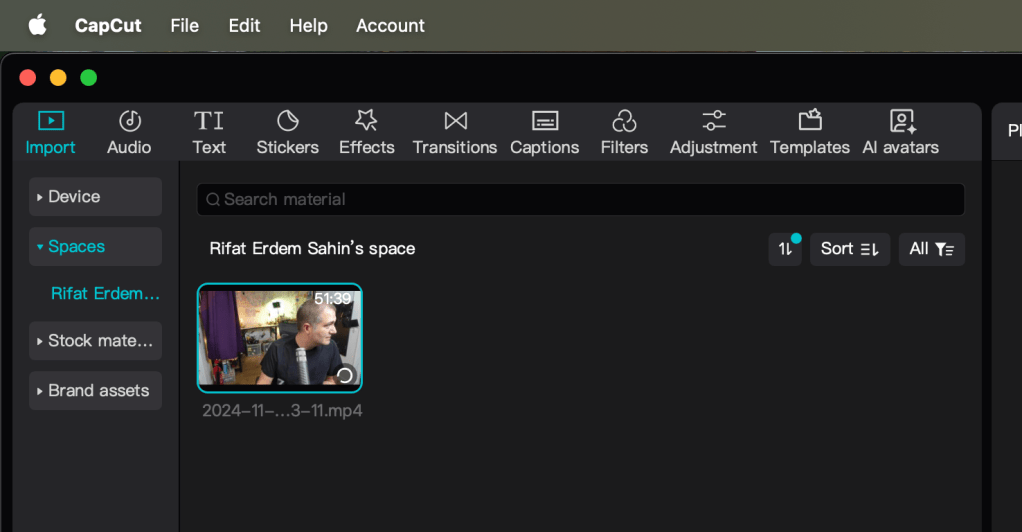Open the Templates icon
The height and width of the screenshot is (532, 1022).
(810, 120)
